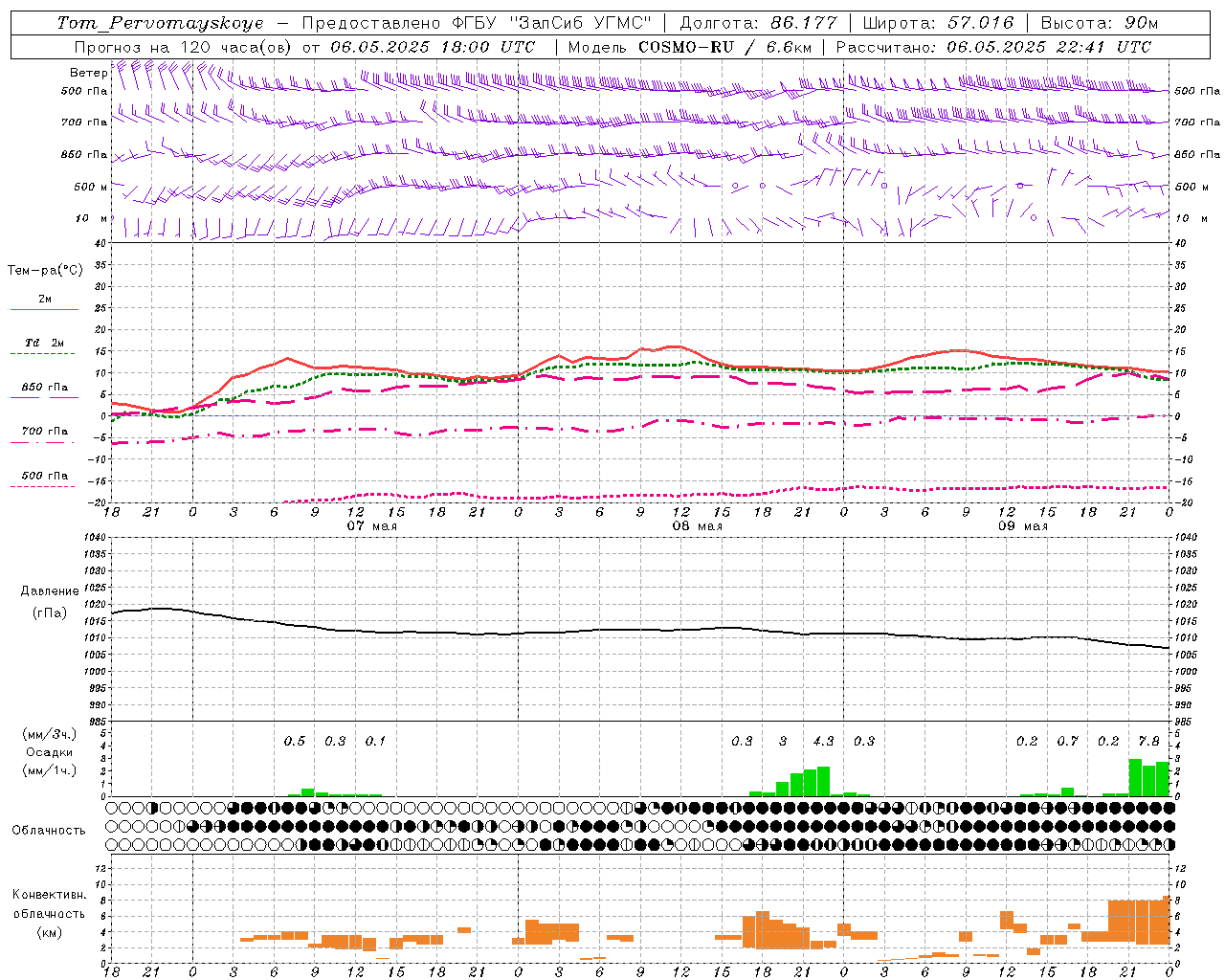Click the 08 мая date label
This screenshot has height=980, width=1225.
[697, 526]
